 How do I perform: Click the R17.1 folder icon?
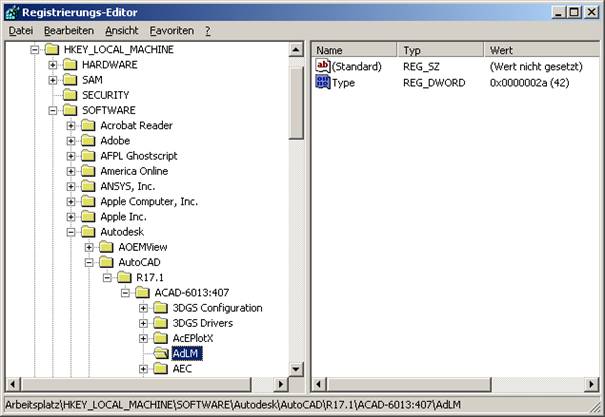click(x=124, y=277)
